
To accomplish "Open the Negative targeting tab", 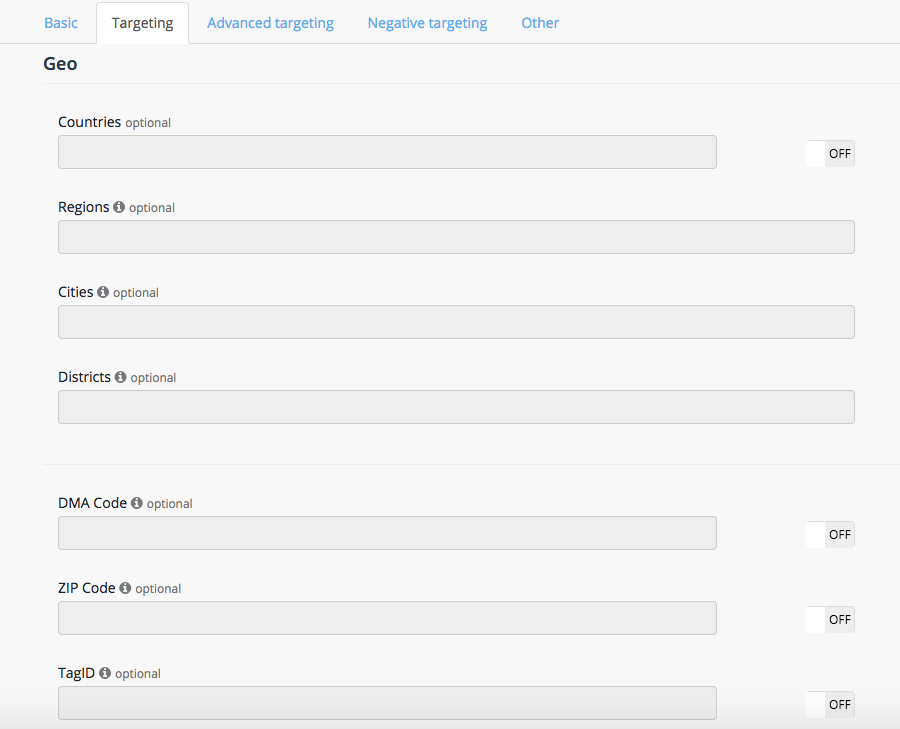I will click(427, 23).
